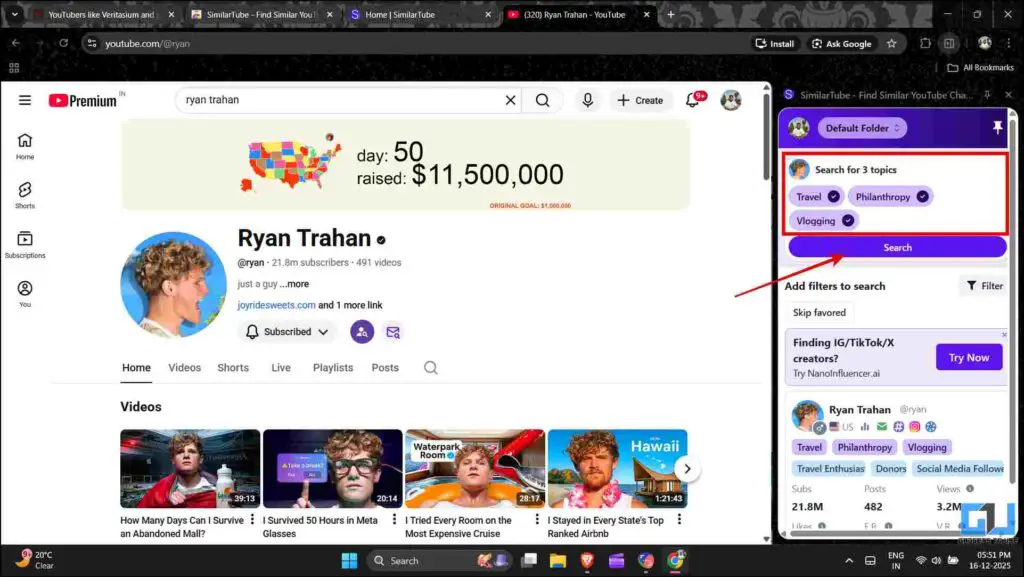Open the abandoned mall video thumbnail
1024x577 pixels.
pyautogui.click(x=190, y=468)
